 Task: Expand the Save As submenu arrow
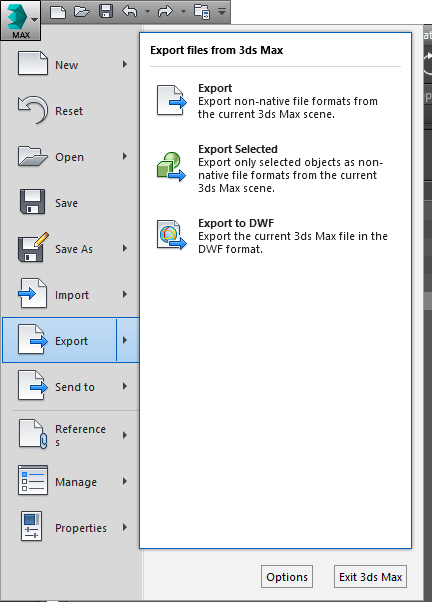(x=125, y=248)
